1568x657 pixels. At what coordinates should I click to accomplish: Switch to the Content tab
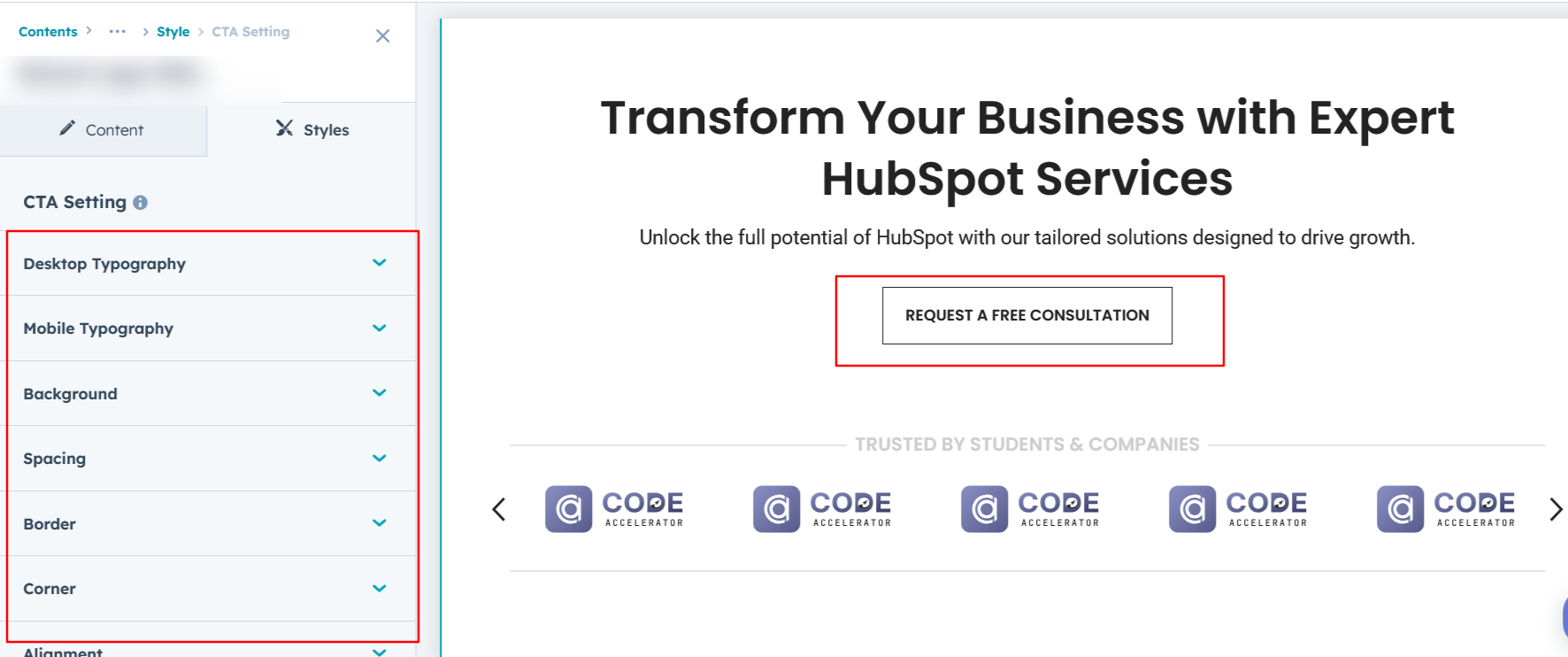click(103, 130)
